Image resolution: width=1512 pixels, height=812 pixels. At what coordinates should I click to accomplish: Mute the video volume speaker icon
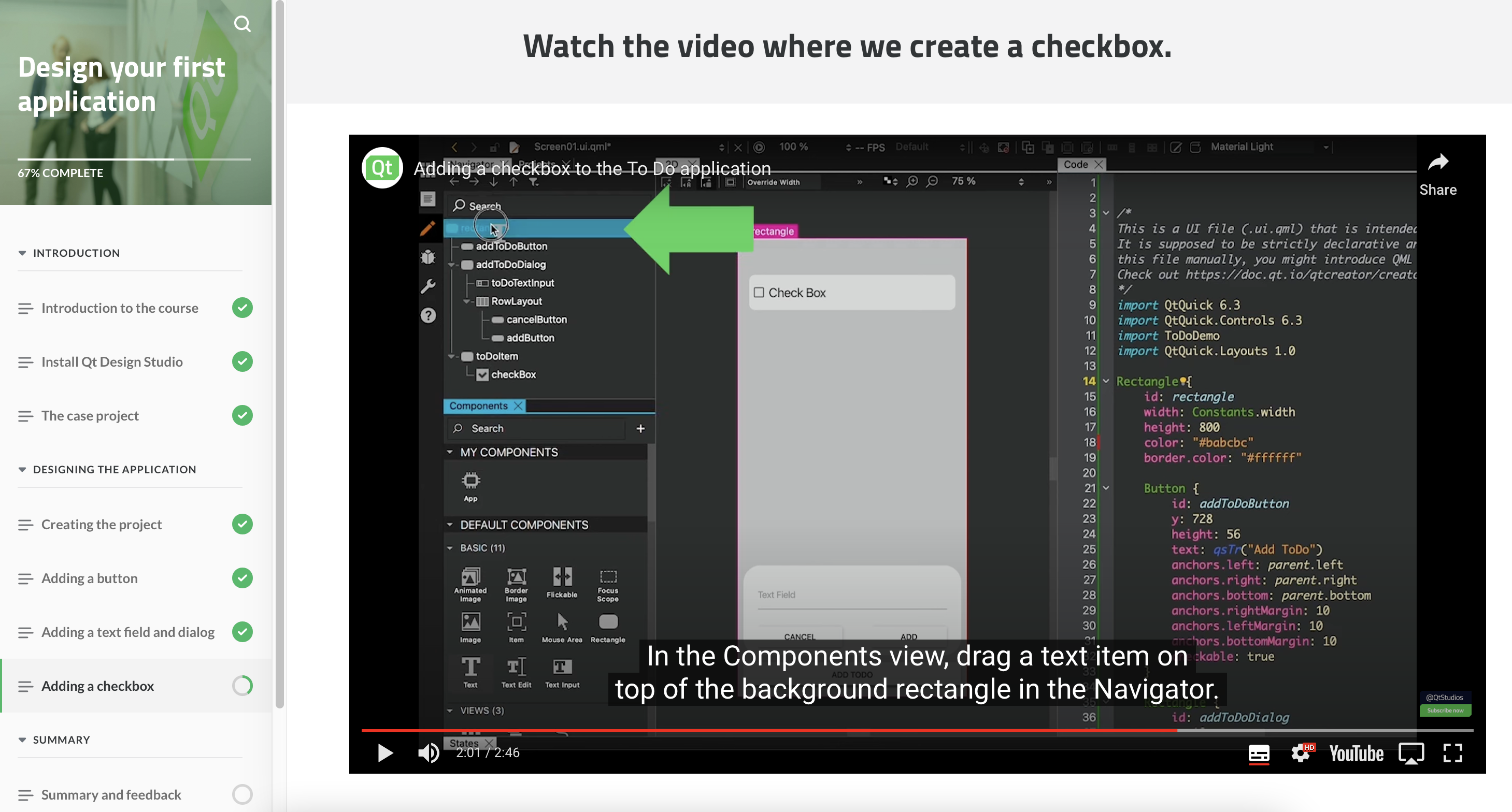click(x=429, y=753)
